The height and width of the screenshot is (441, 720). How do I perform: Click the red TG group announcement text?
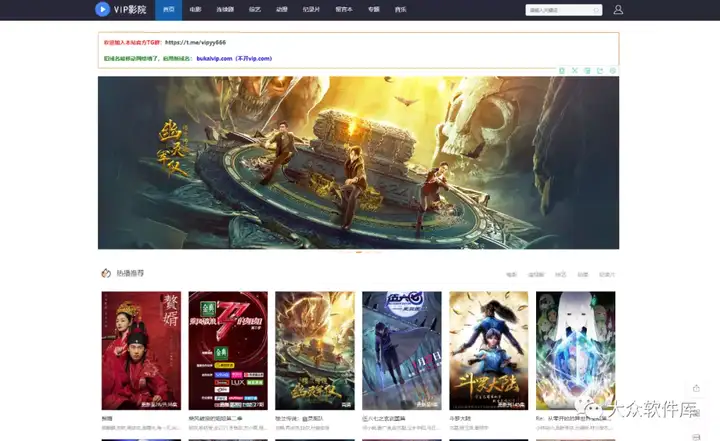(x=133, y=42)
